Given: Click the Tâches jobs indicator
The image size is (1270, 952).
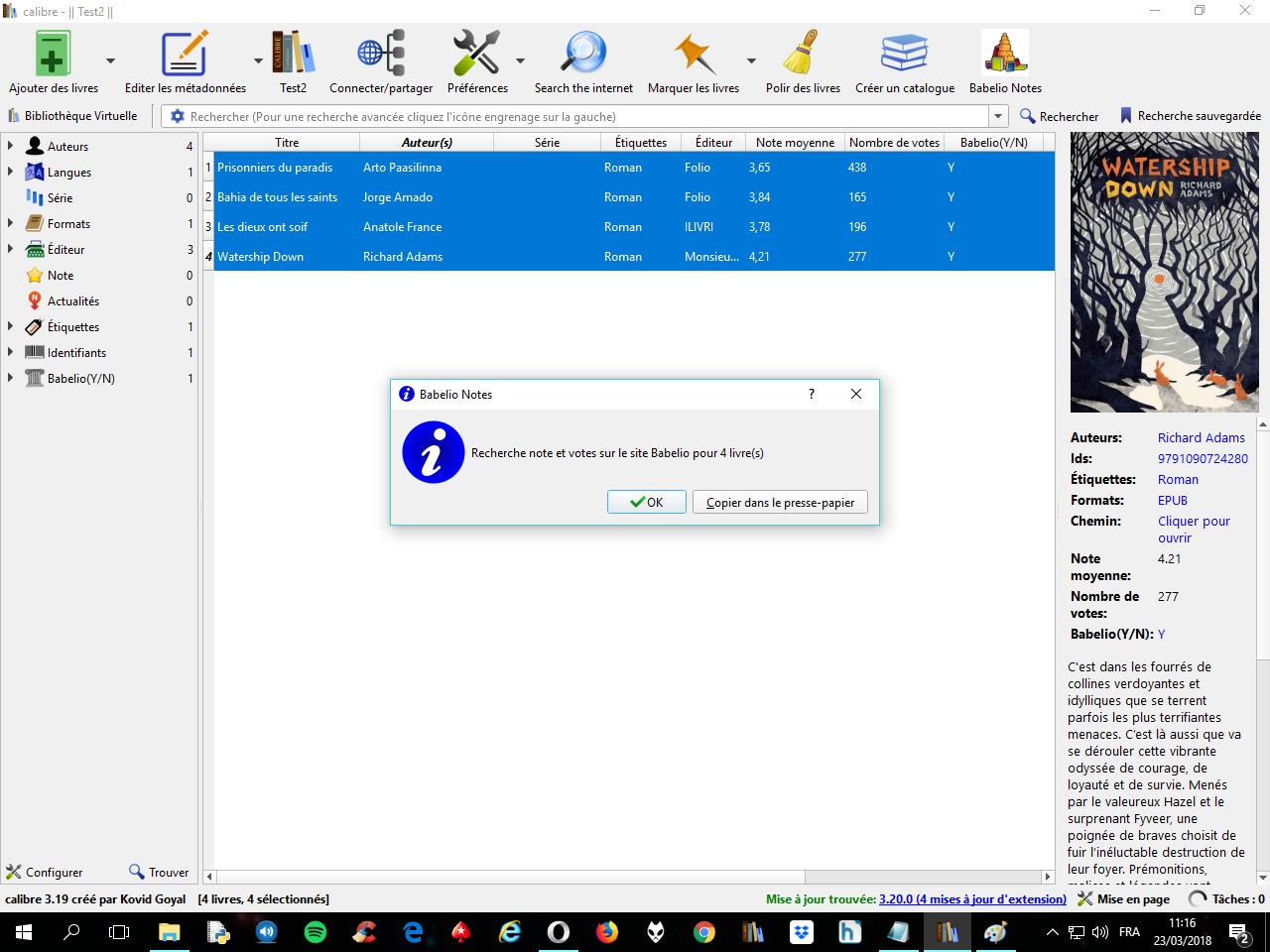Looking at the screenshot, I should (1227, 899).
